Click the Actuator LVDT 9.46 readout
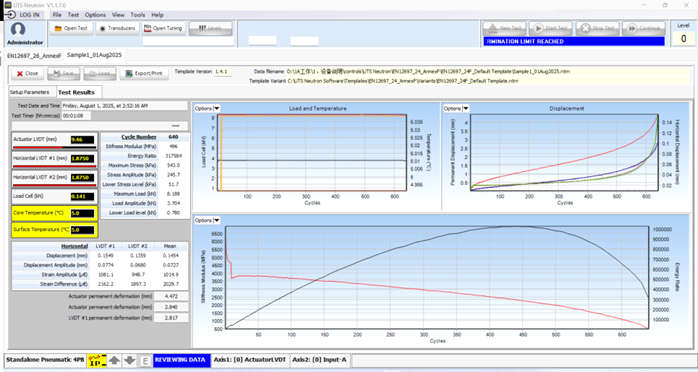This screenshot has height=372, width=698. click(x=83, y=140)
